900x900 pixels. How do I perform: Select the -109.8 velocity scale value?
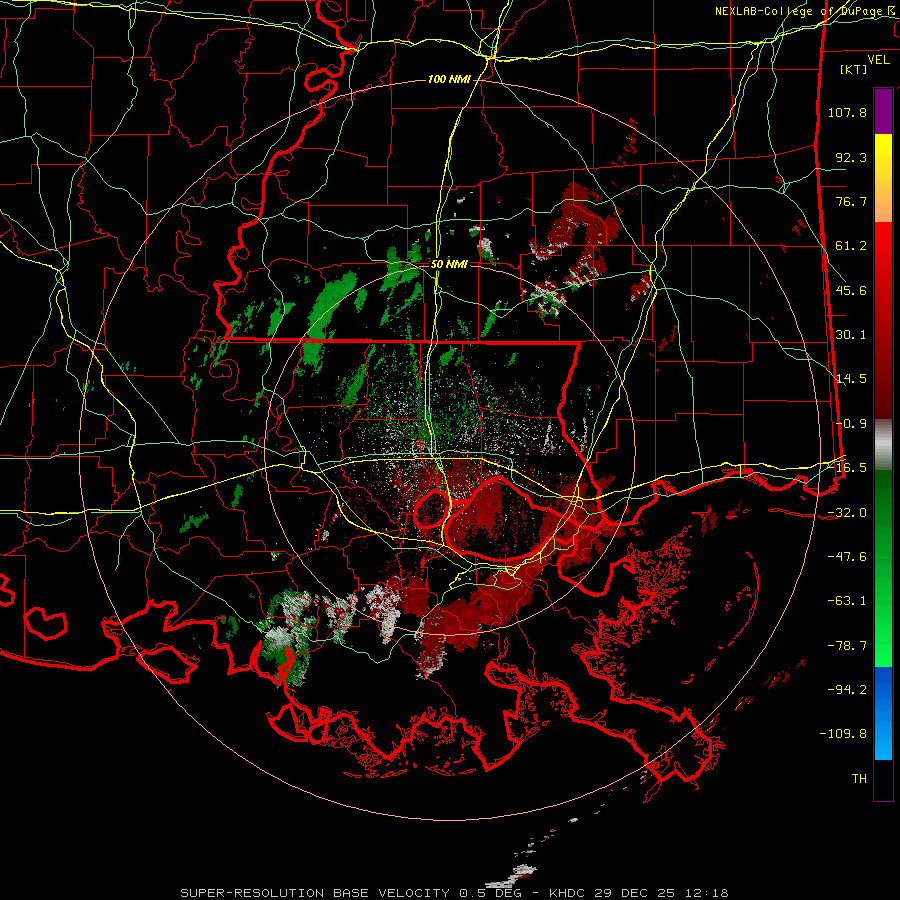tap(844, 734)
